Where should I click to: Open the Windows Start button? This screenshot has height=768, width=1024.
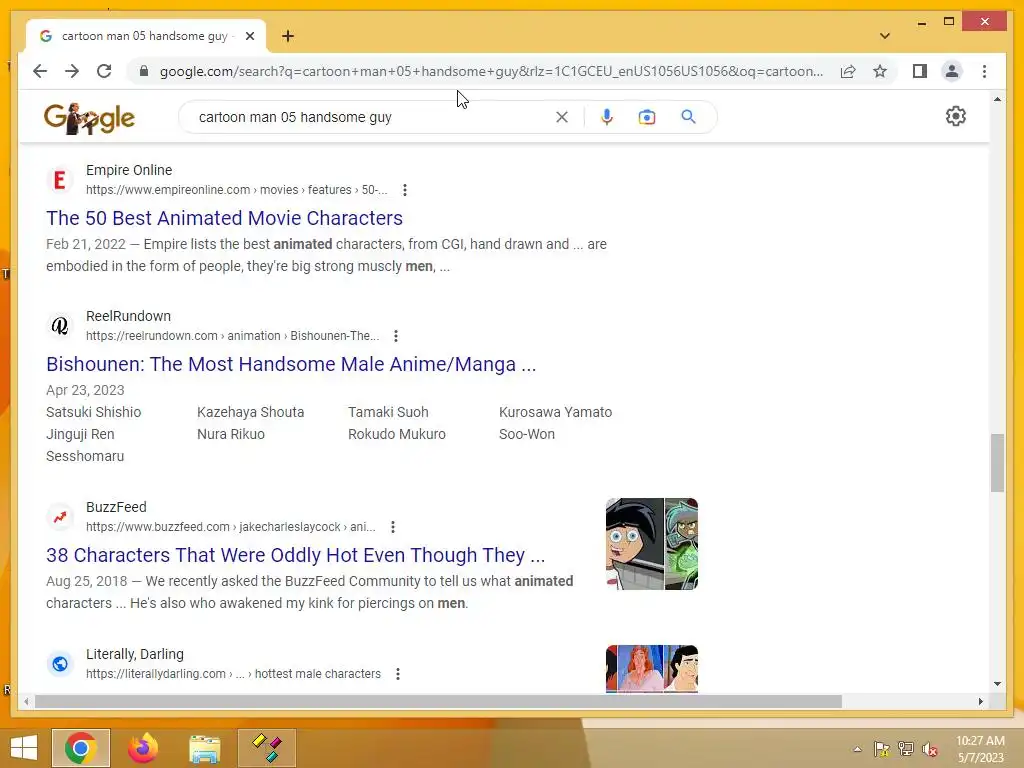tap(24, 748)
